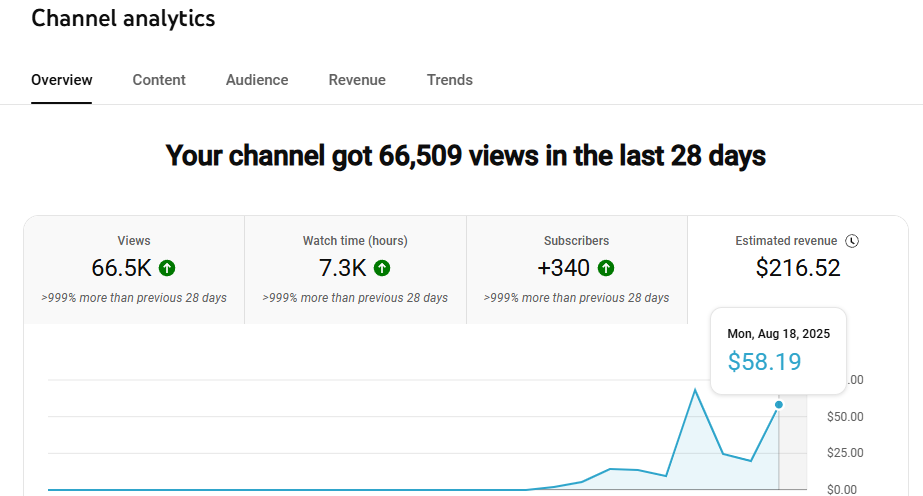The width and height of the screenshot is (923, 496).
Task: Click the 66,509 views headline text
Action: (465, 156)
